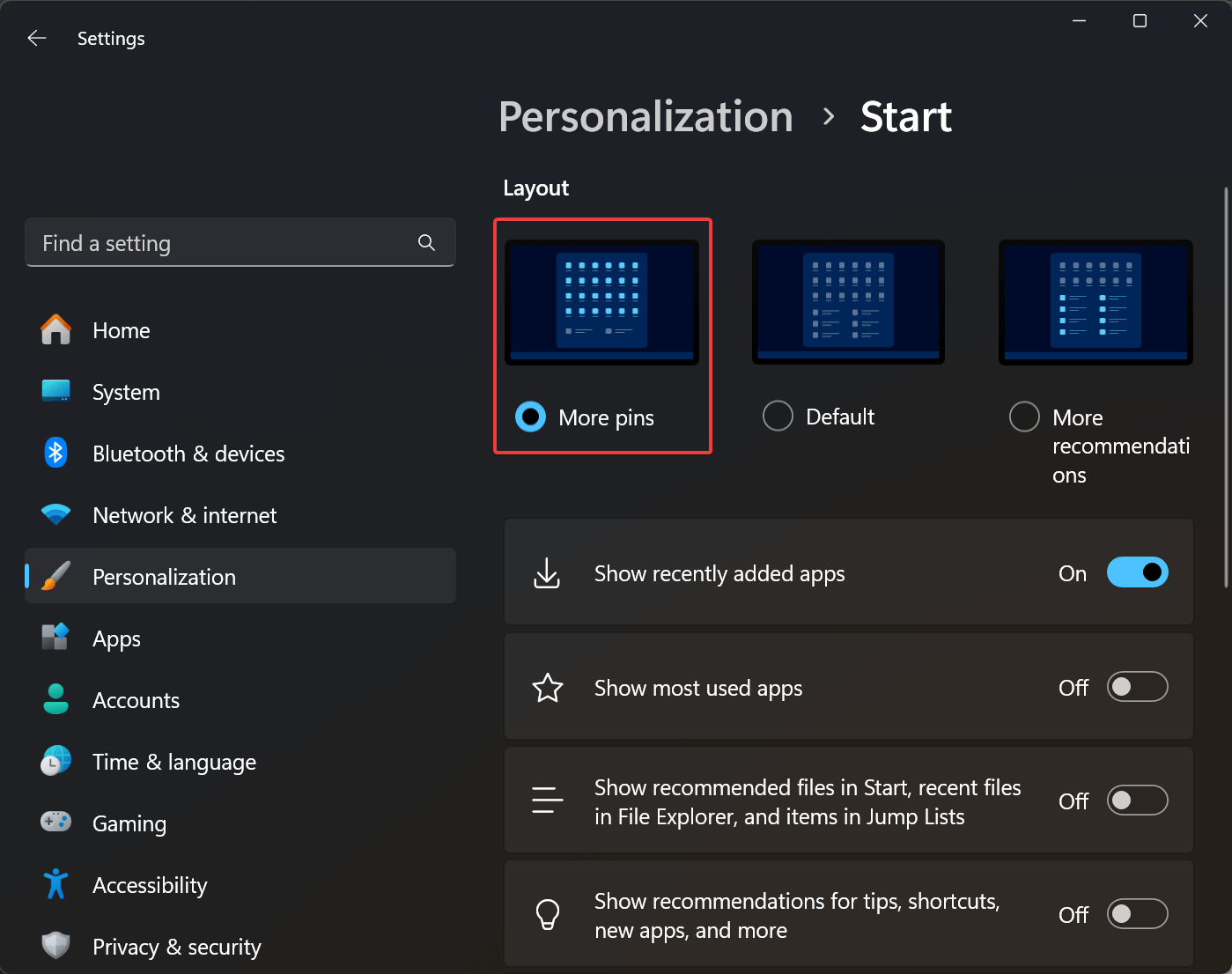Click the Show recently added apps label
Image resolution: width=1232 pixels, height=974 pixels.
coord(719,573)
